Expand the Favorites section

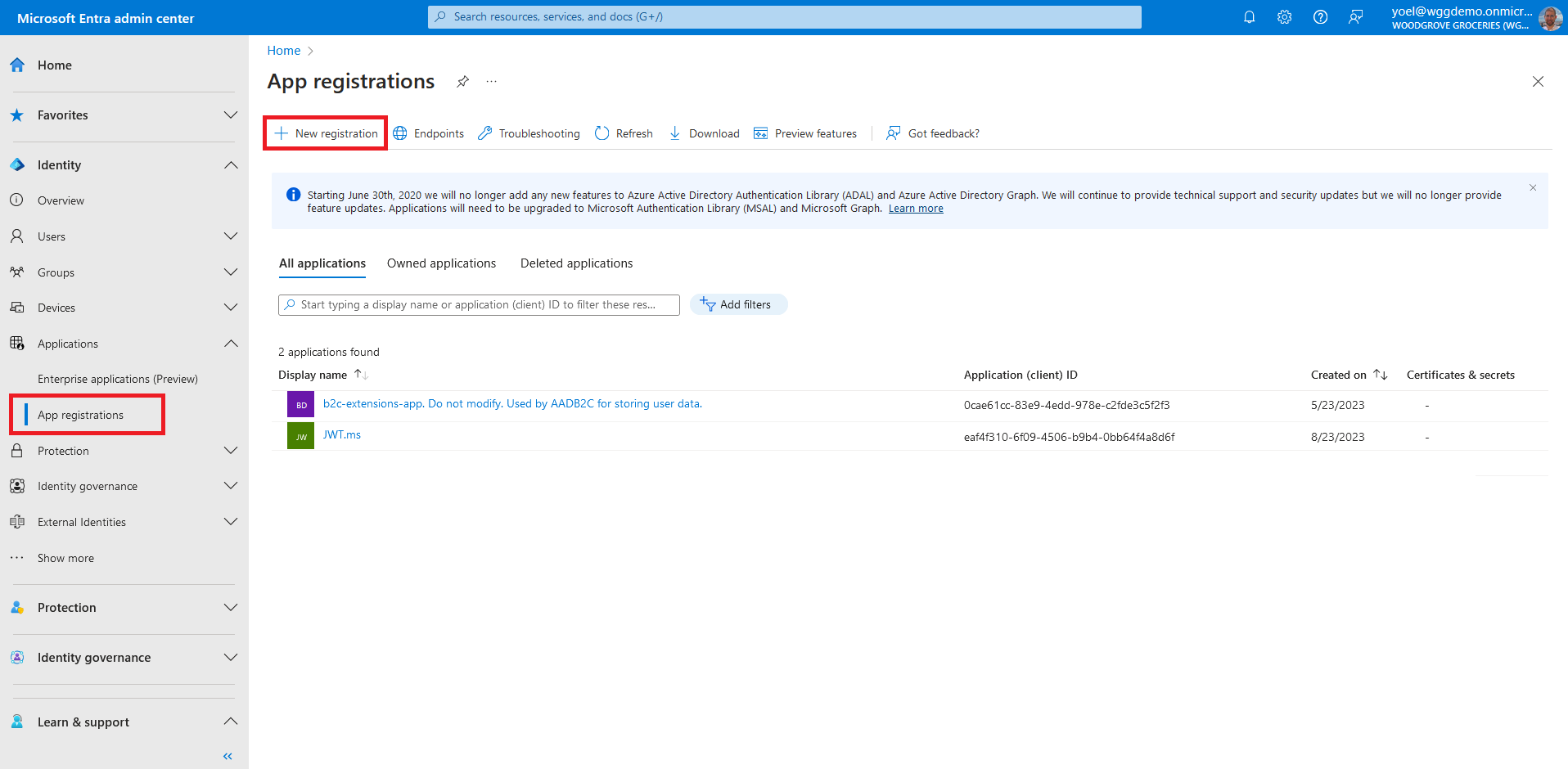tap(231, 115)
